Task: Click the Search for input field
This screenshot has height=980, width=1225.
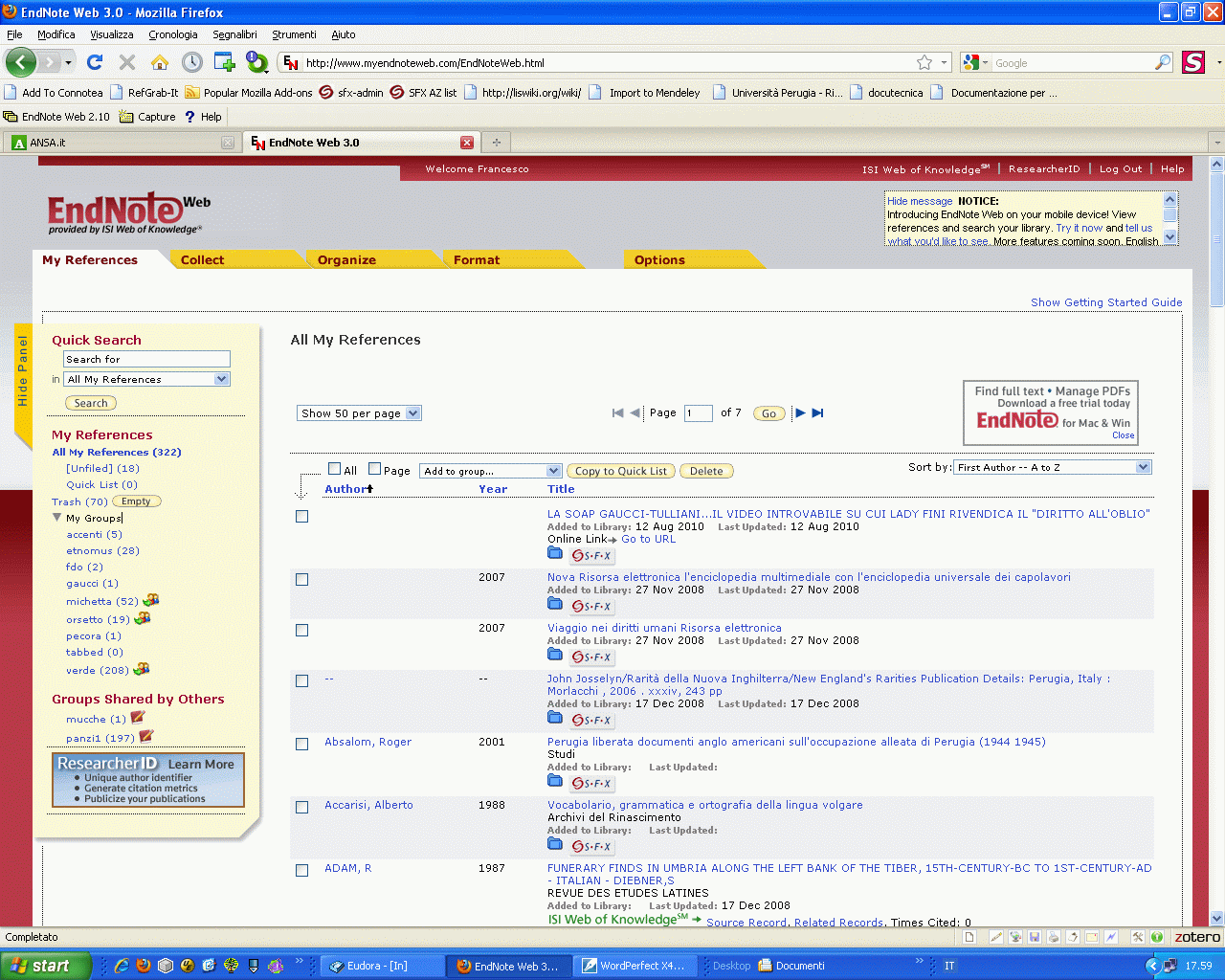Action: (147, 359)
